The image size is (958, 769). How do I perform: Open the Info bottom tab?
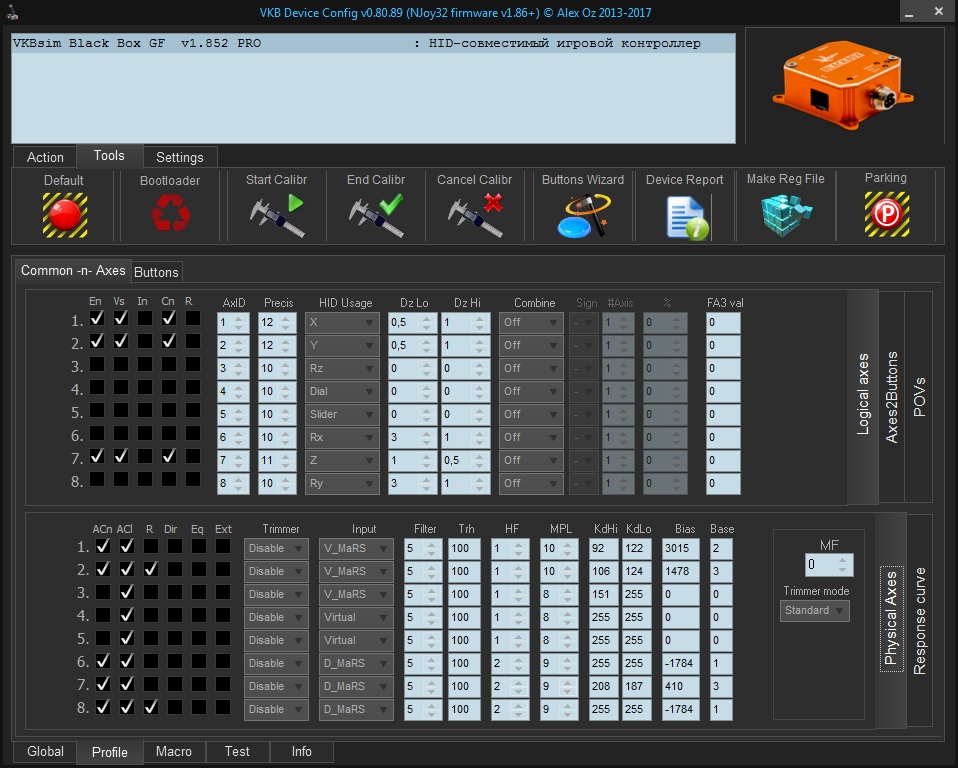[301, 751]
